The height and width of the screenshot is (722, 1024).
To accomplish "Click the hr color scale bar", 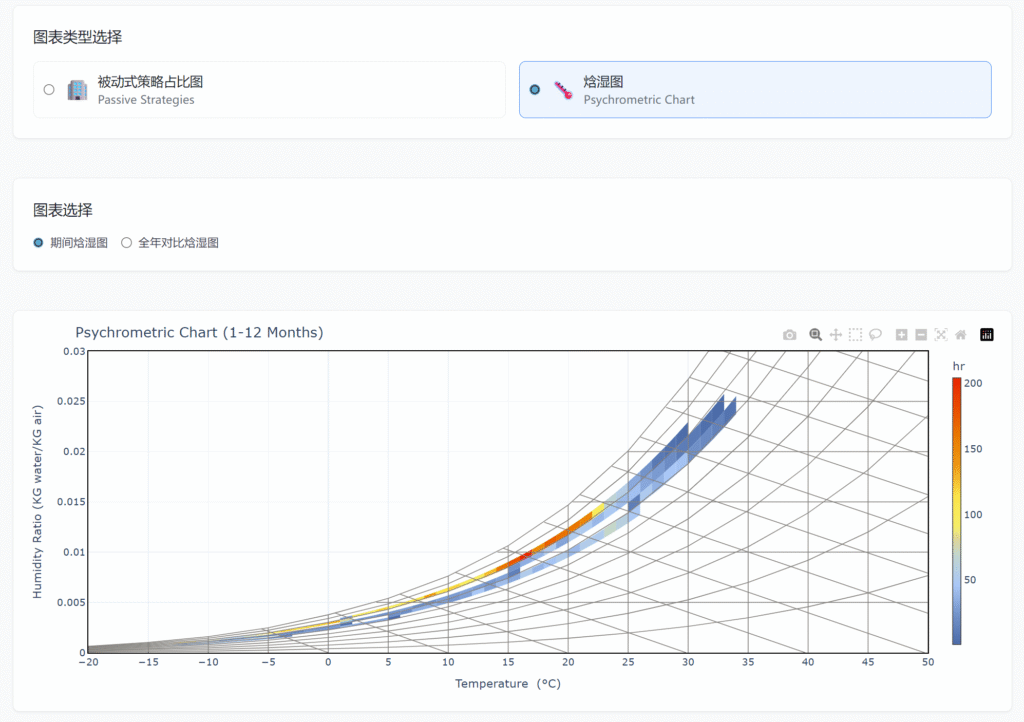I will coord(957,510).
